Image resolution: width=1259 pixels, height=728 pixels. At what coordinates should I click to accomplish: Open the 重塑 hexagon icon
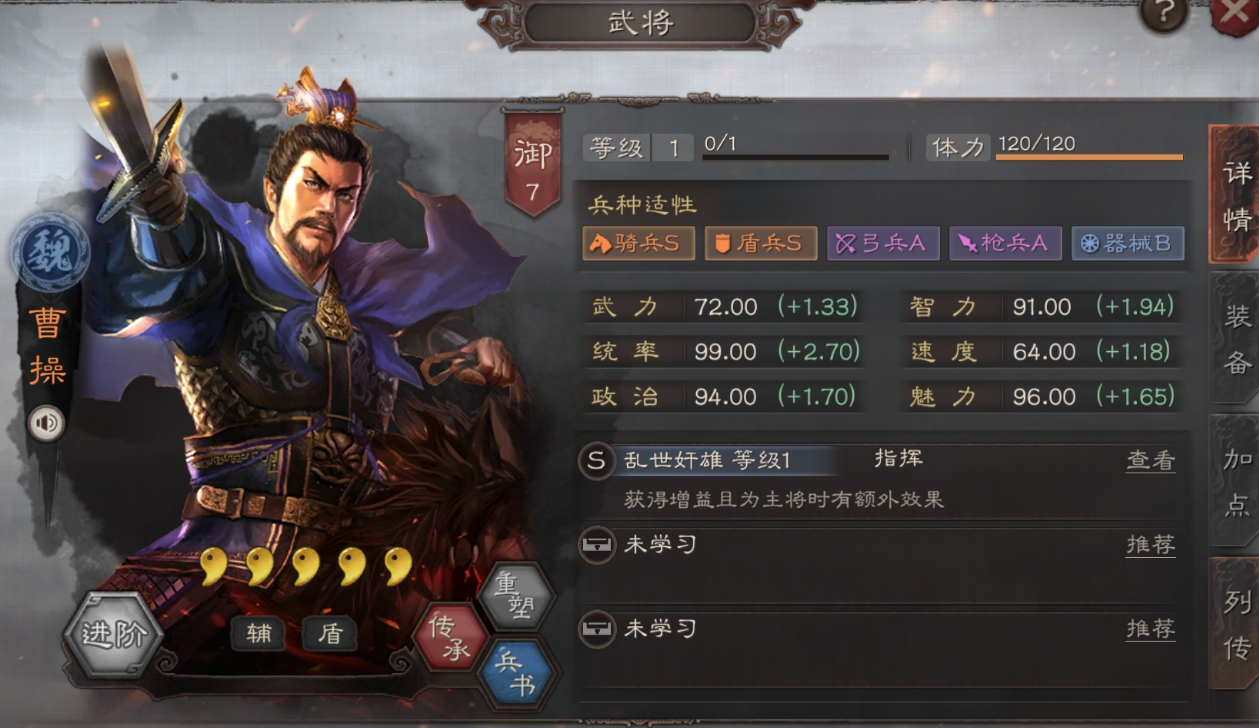coord(516,595)
